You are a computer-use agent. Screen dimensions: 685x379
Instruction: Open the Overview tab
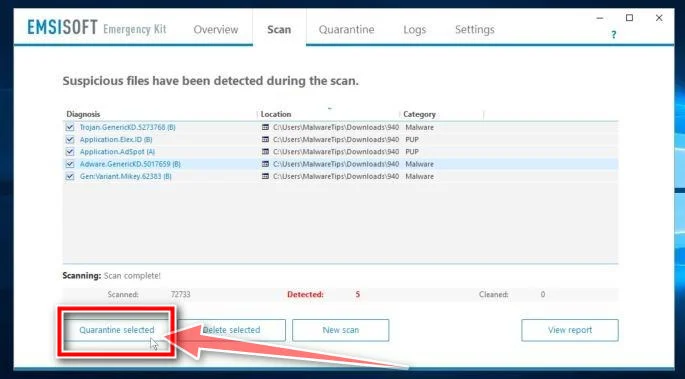tap(215, 30)
